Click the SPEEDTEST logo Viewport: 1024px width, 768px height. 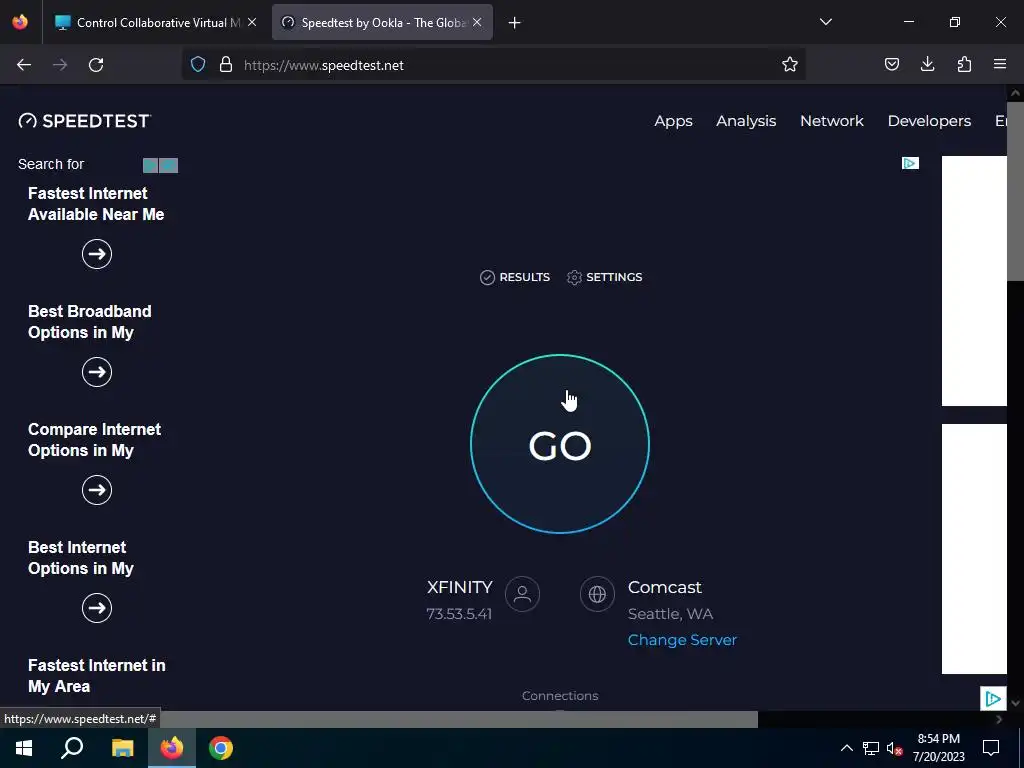tap(85, 121)
